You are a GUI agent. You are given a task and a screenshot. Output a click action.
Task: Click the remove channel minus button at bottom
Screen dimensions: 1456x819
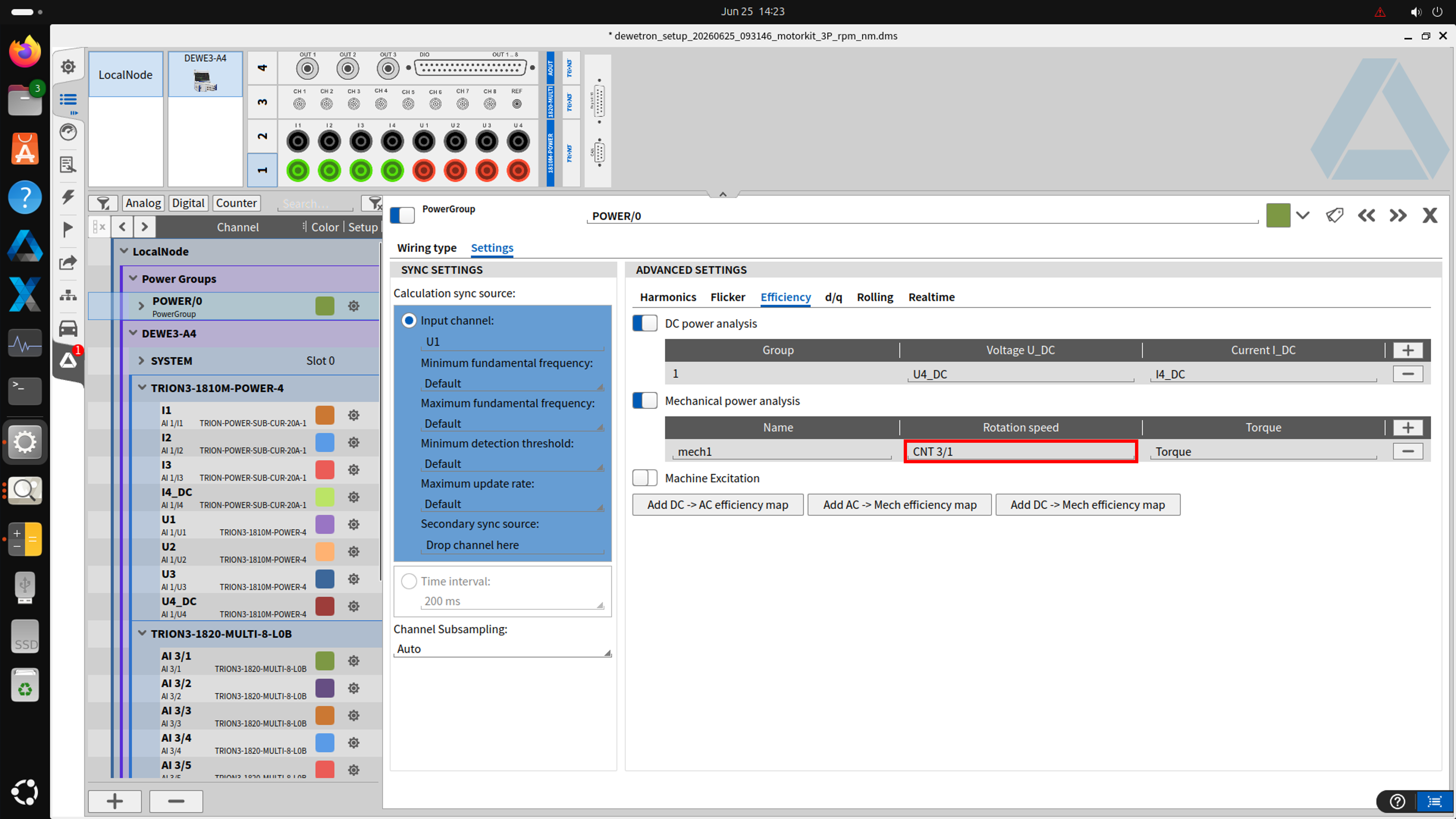point(176,801)
